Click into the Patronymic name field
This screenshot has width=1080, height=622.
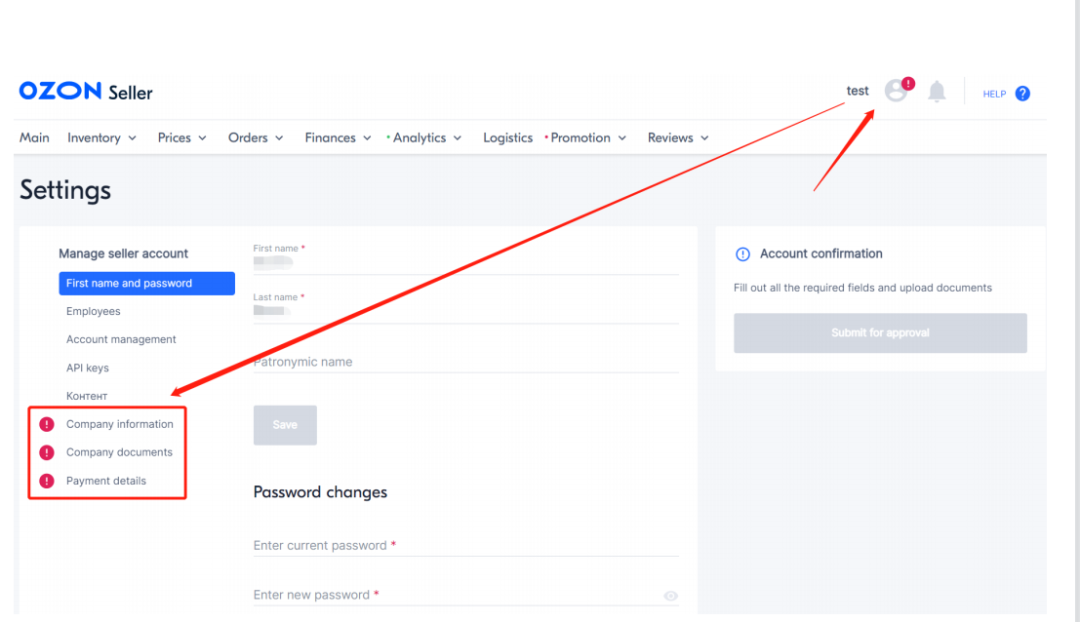tap(465, 362)
